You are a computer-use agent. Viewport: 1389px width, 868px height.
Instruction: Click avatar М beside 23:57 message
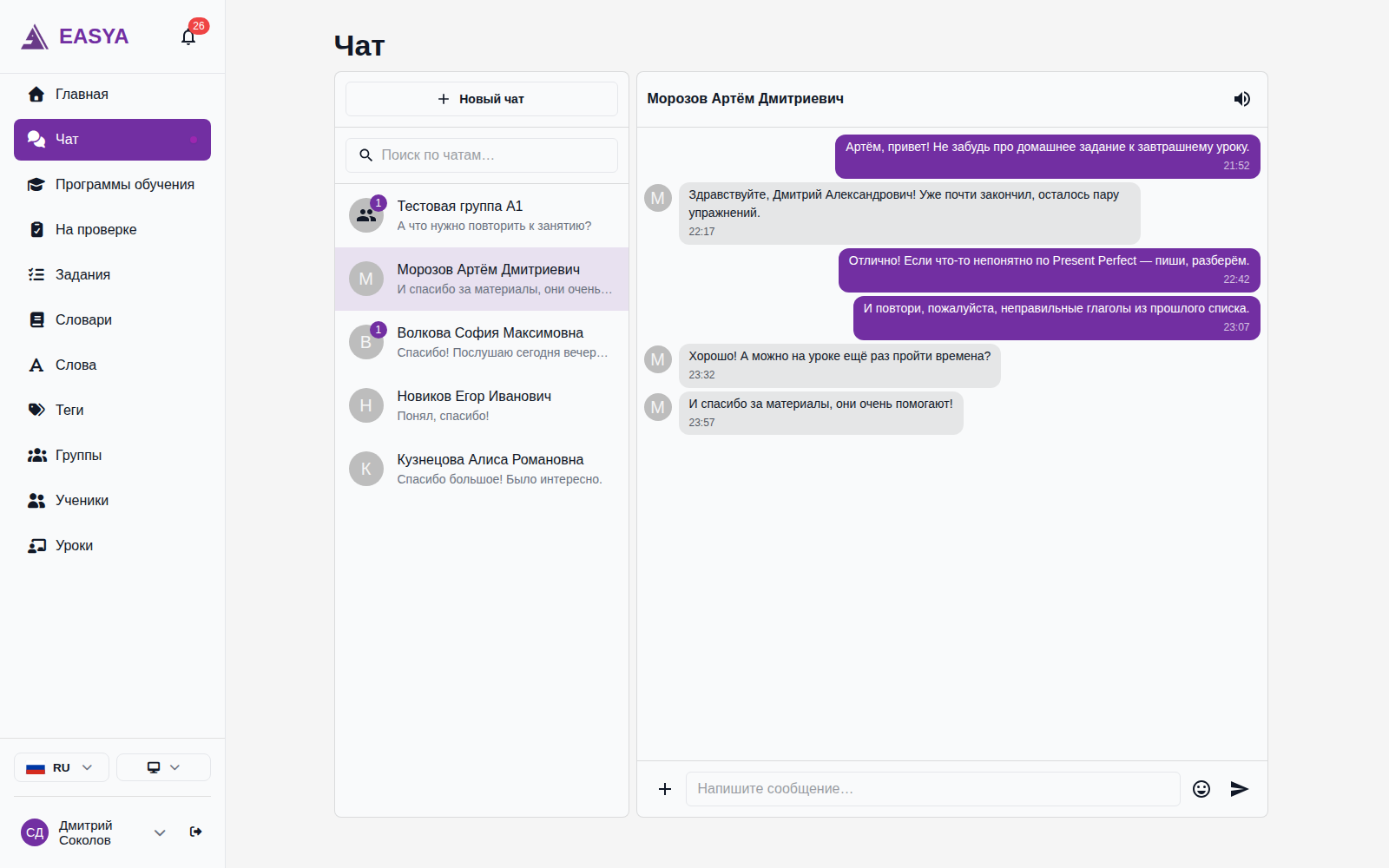pos(658,407)
